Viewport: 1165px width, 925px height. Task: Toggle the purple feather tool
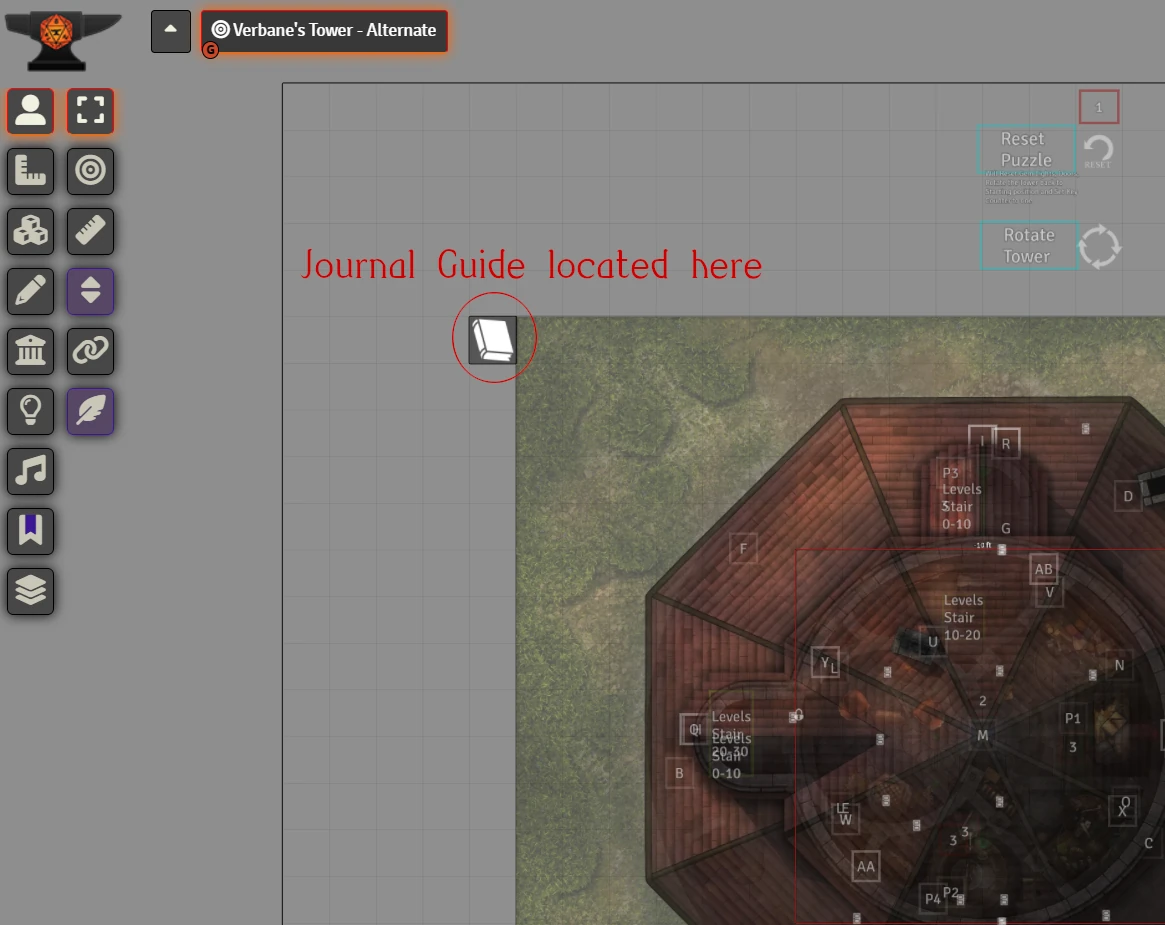pos(91,411)
